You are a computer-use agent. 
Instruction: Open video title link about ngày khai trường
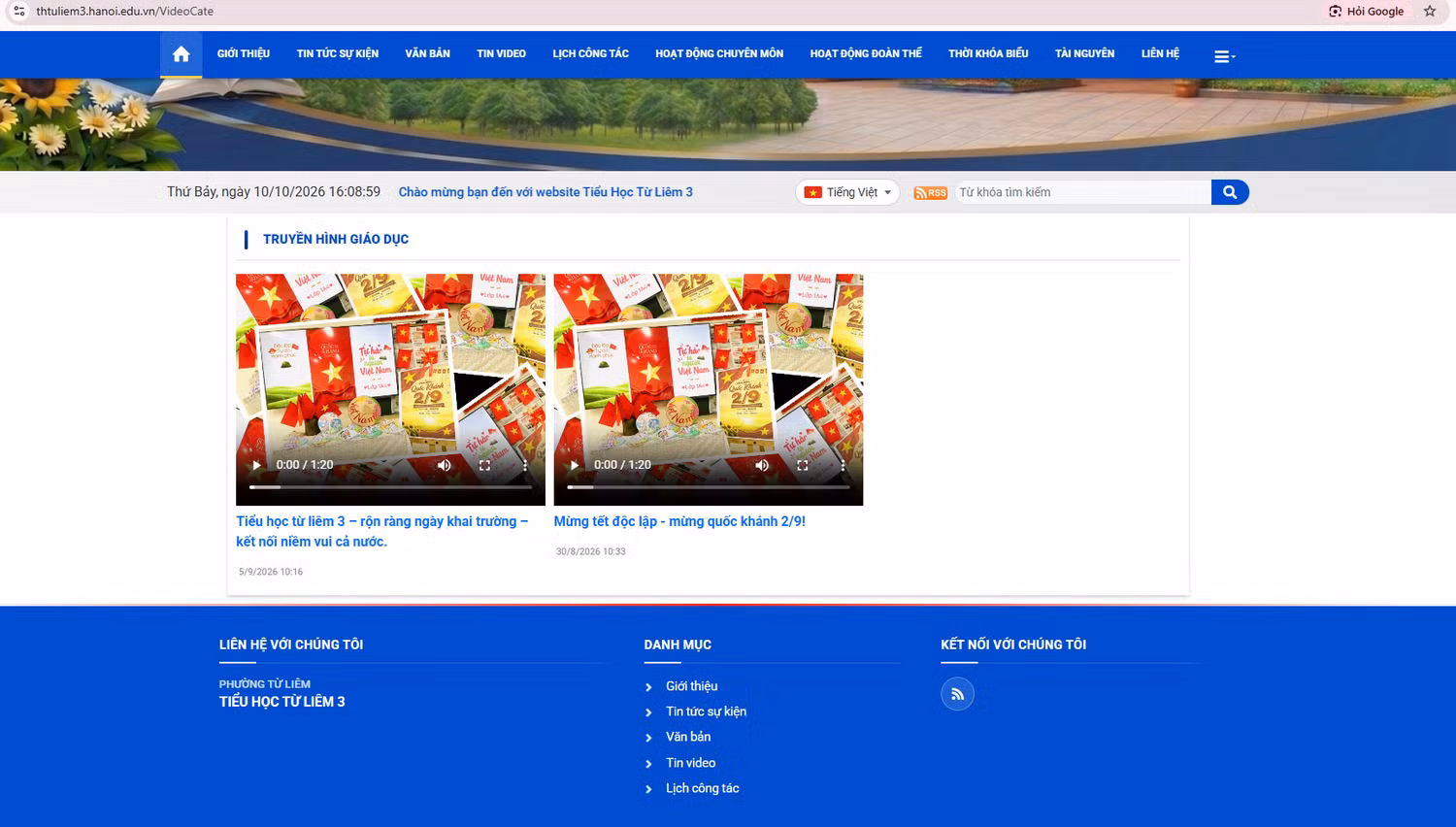(382, 532)
